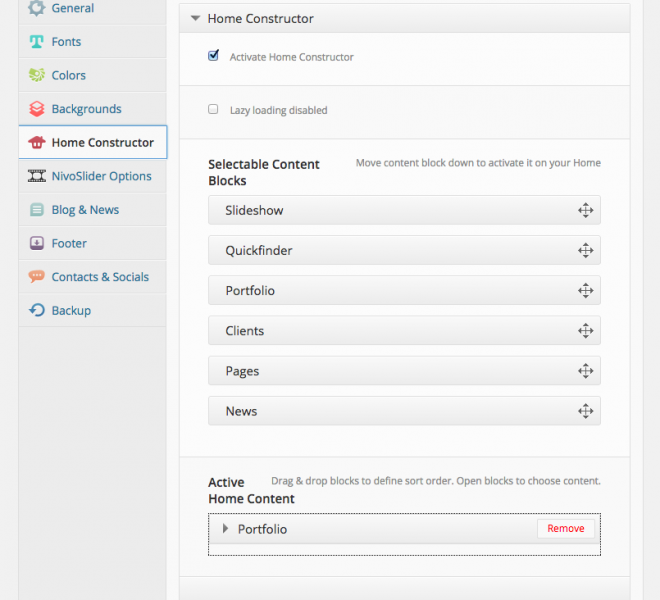The width and height of the screenshot is (660, 600).
Task: Click move handle on Slideshow block
Action: 586,210
